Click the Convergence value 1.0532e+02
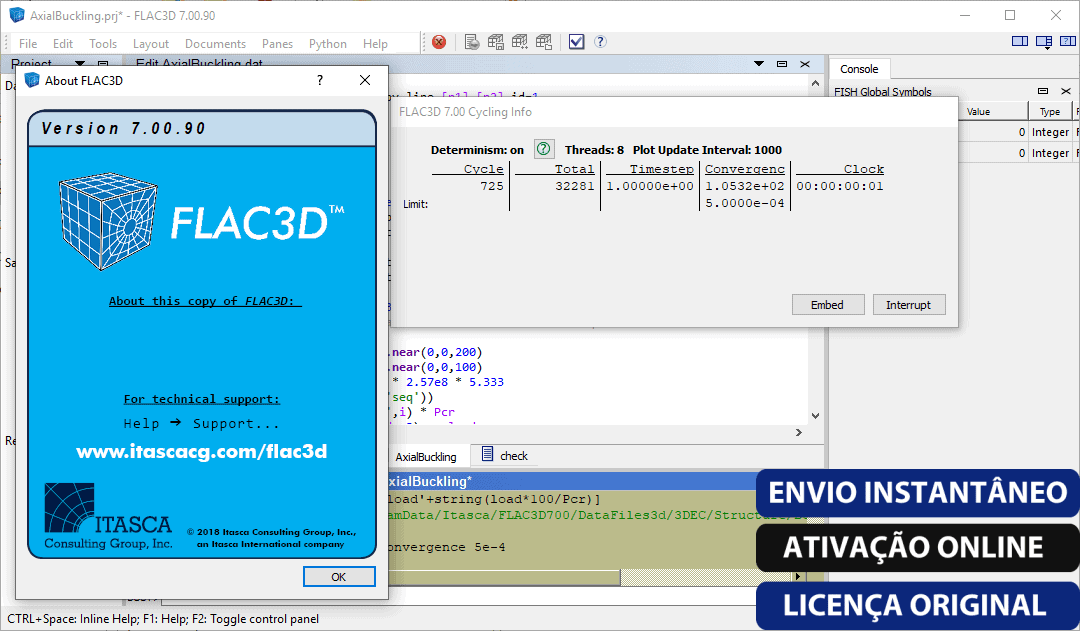 [745, 186]
